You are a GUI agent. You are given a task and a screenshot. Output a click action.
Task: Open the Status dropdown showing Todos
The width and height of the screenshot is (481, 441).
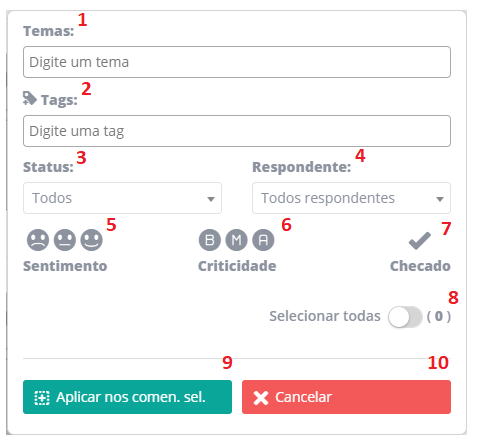(x=122, y=198)
